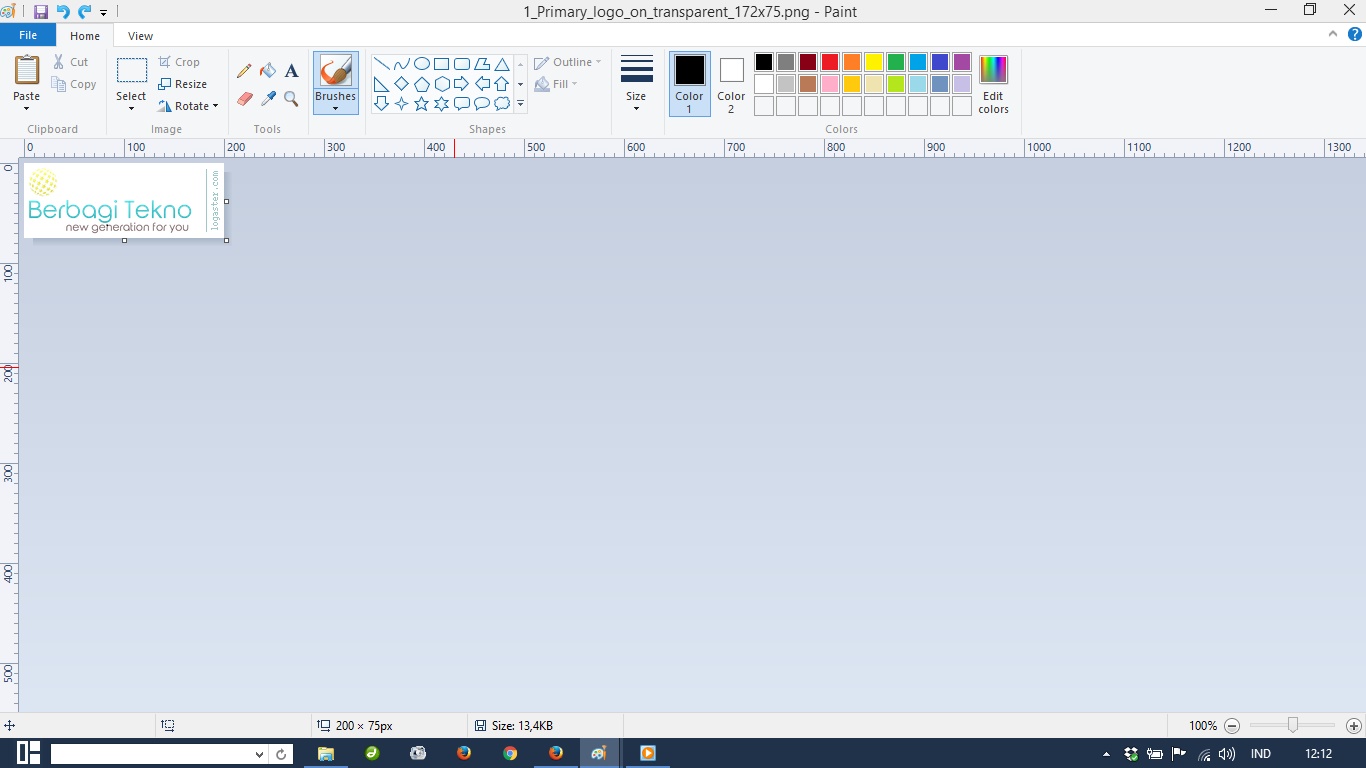Select the Hexagon shape
The image size is (1366, 768).
pyautogui.click(x=441, y=84)
